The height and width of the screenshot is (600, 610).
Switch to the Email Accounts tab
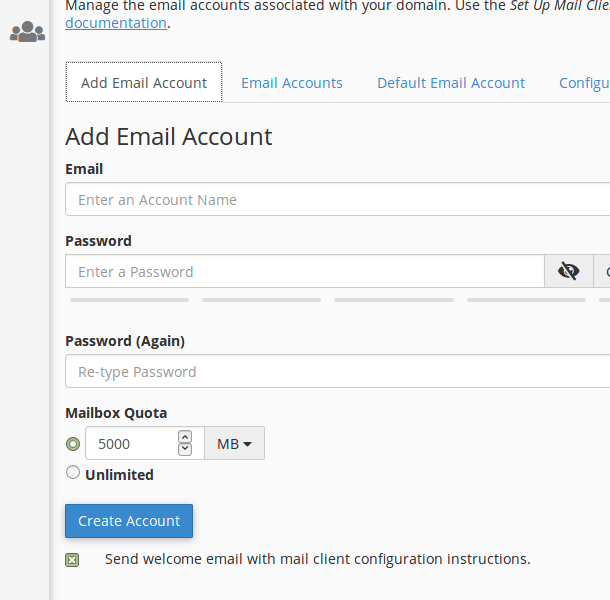click(x=292, y=83)
